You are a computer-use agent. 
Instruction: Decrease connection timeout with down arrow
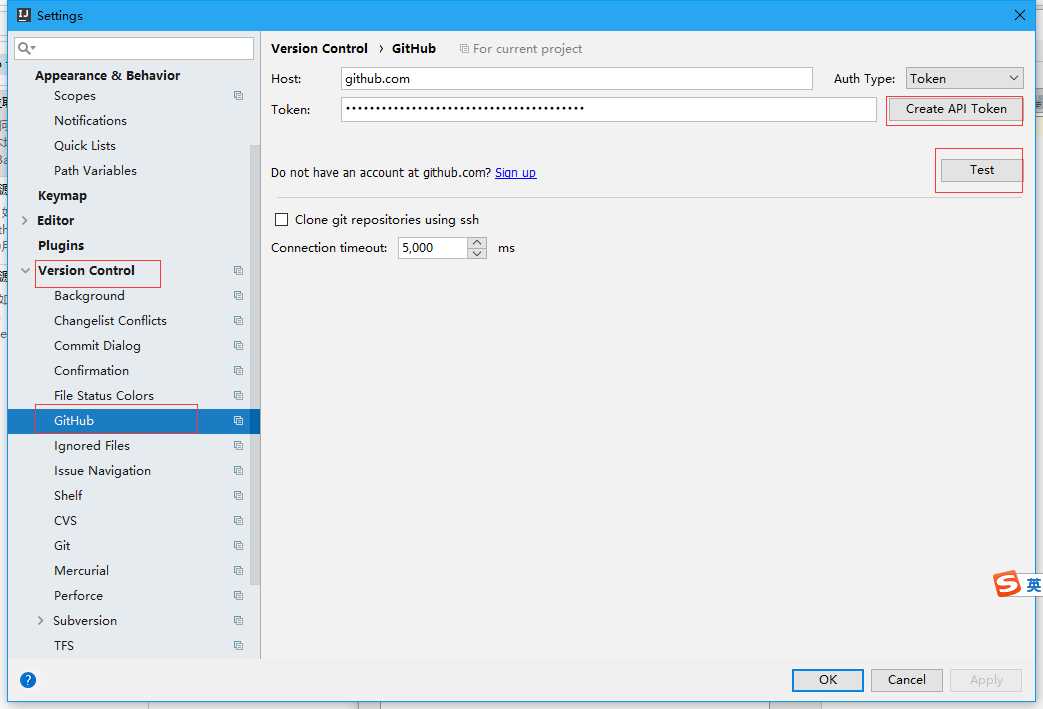477,253
